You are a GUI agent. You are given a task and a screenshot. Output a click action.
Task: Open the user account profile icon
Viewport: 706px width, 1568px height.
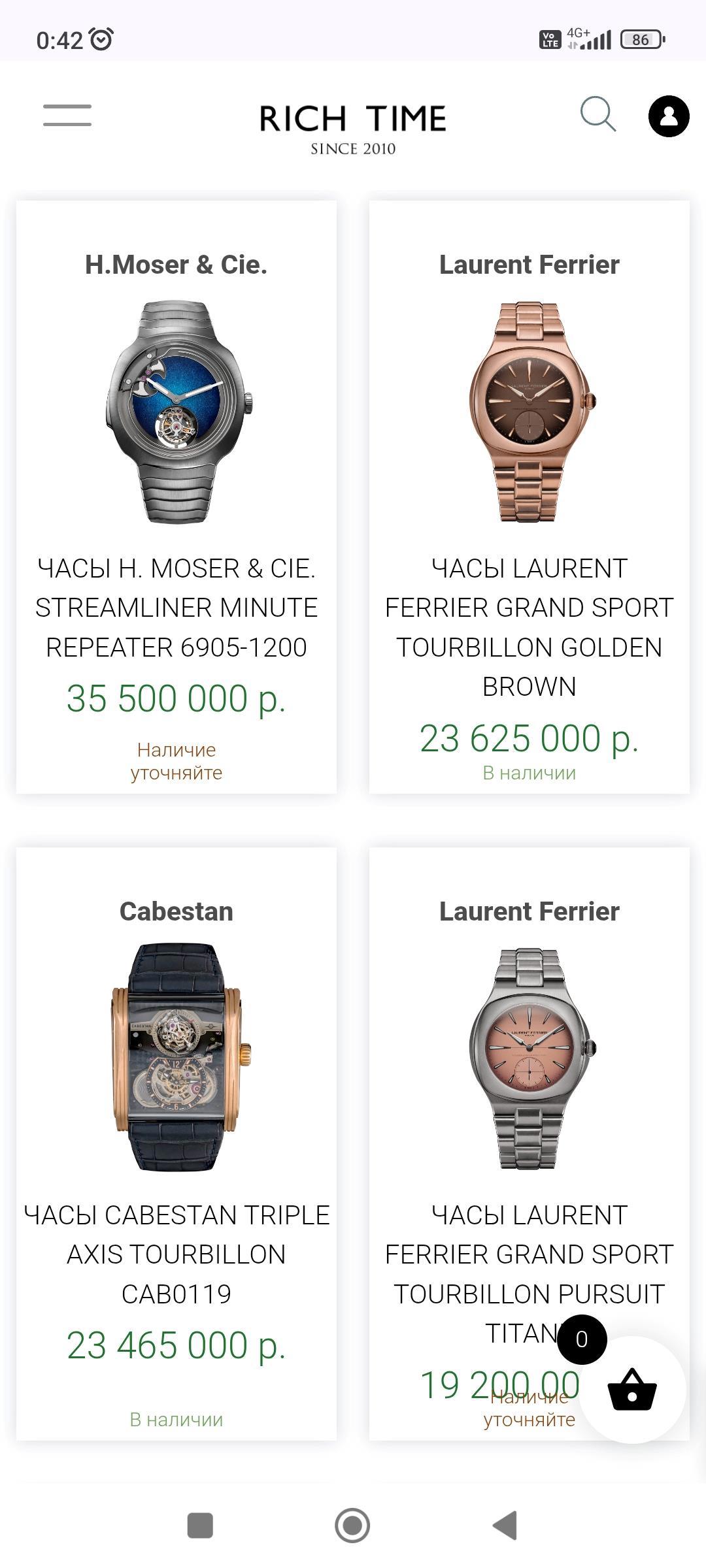coord(668,116)
